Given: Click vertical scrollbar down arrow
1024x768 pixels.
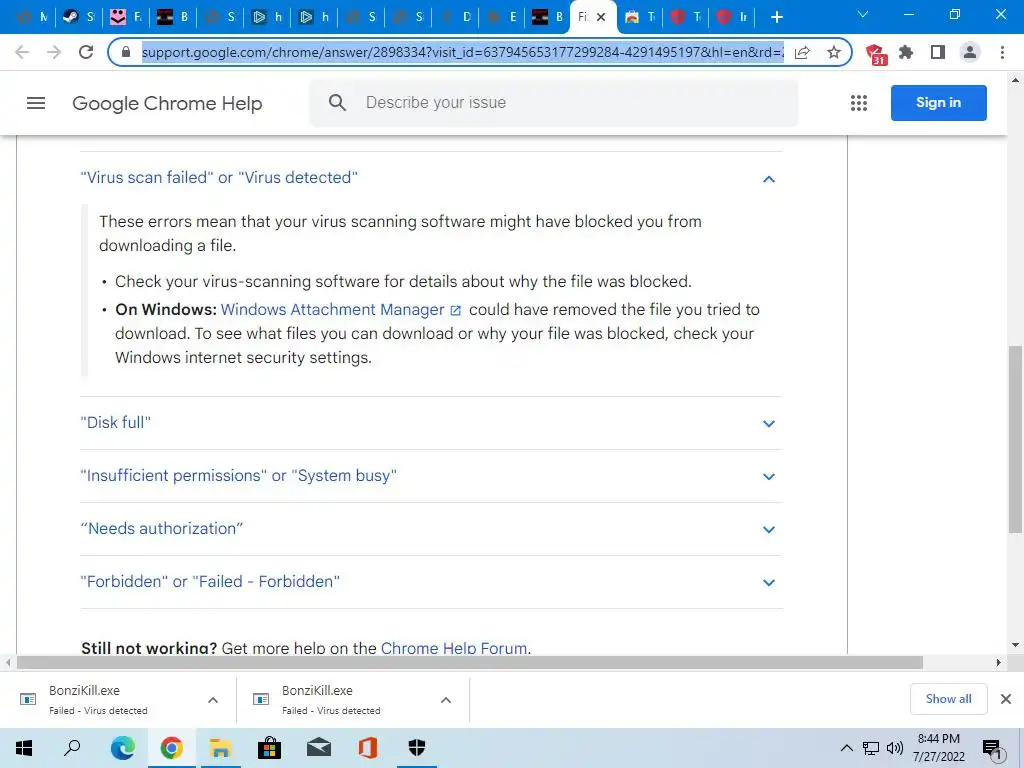Looking at the screenshot, I should pos(1015,645).
